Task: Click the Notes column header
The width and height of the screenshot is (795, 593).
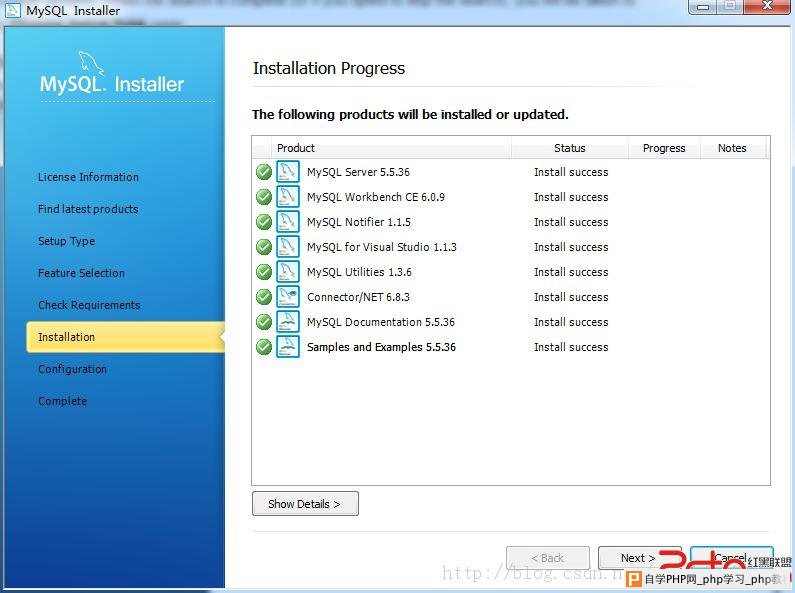Action: [x=732, y=148]
